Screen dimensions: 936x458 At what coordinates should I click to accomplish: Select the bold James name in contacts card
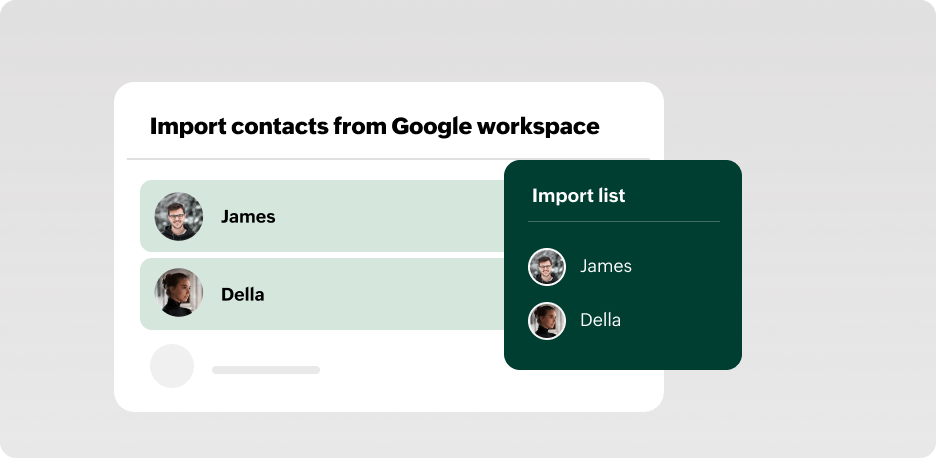click(x=248, y=216)
